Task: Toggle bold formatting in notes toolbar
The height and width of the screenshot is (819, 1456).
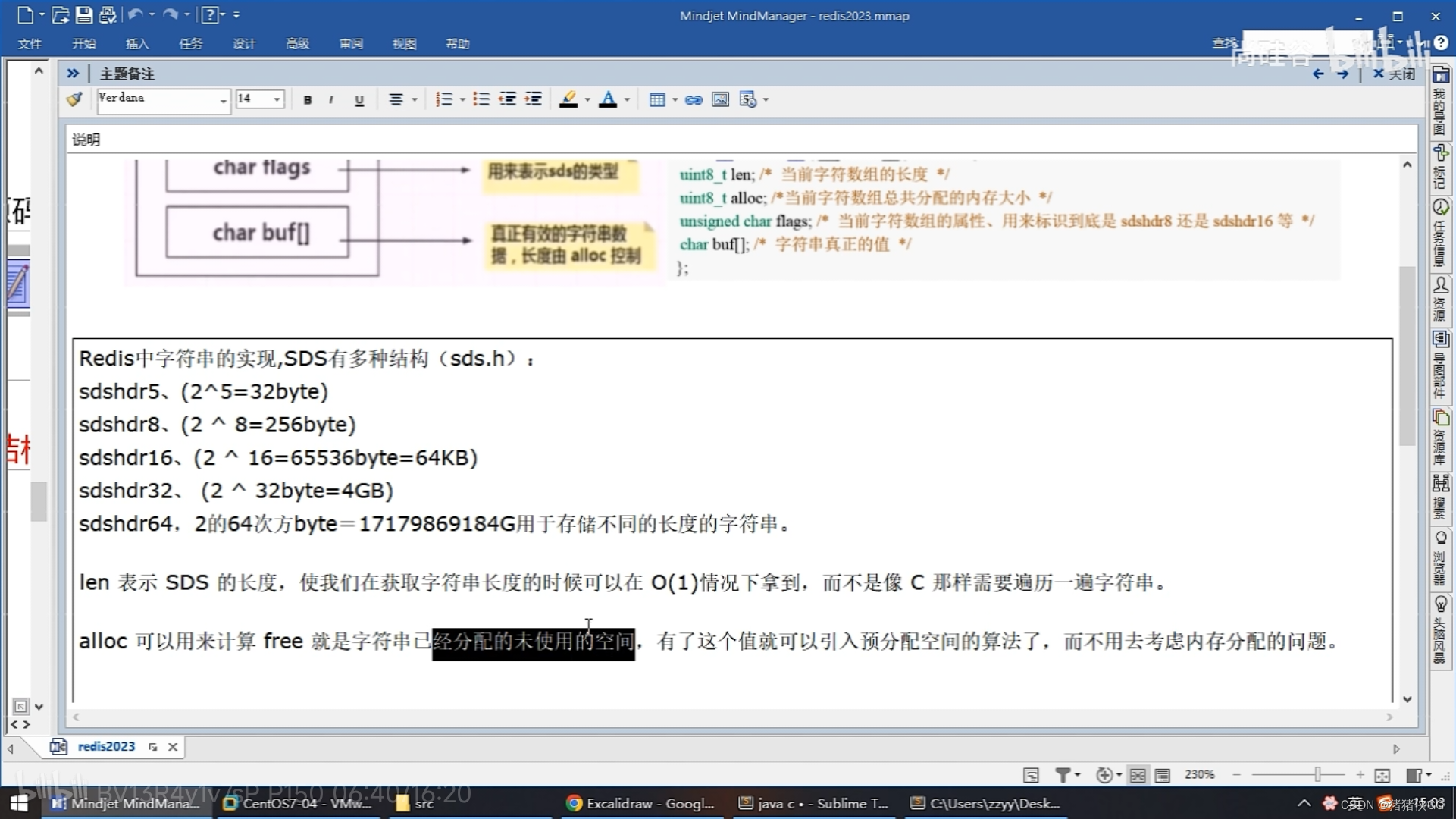Action: pyautogui.click(x=307, y=100)
